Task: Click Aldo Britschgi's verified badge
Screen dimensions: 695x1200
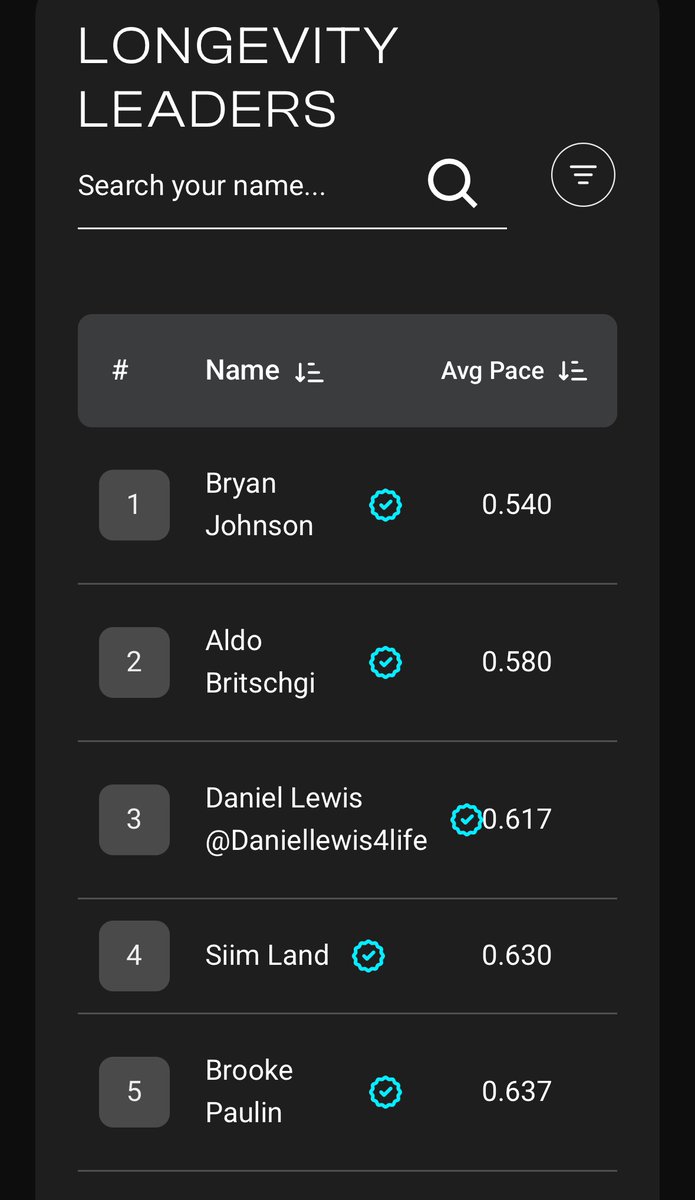Action: tap(386, 662)
